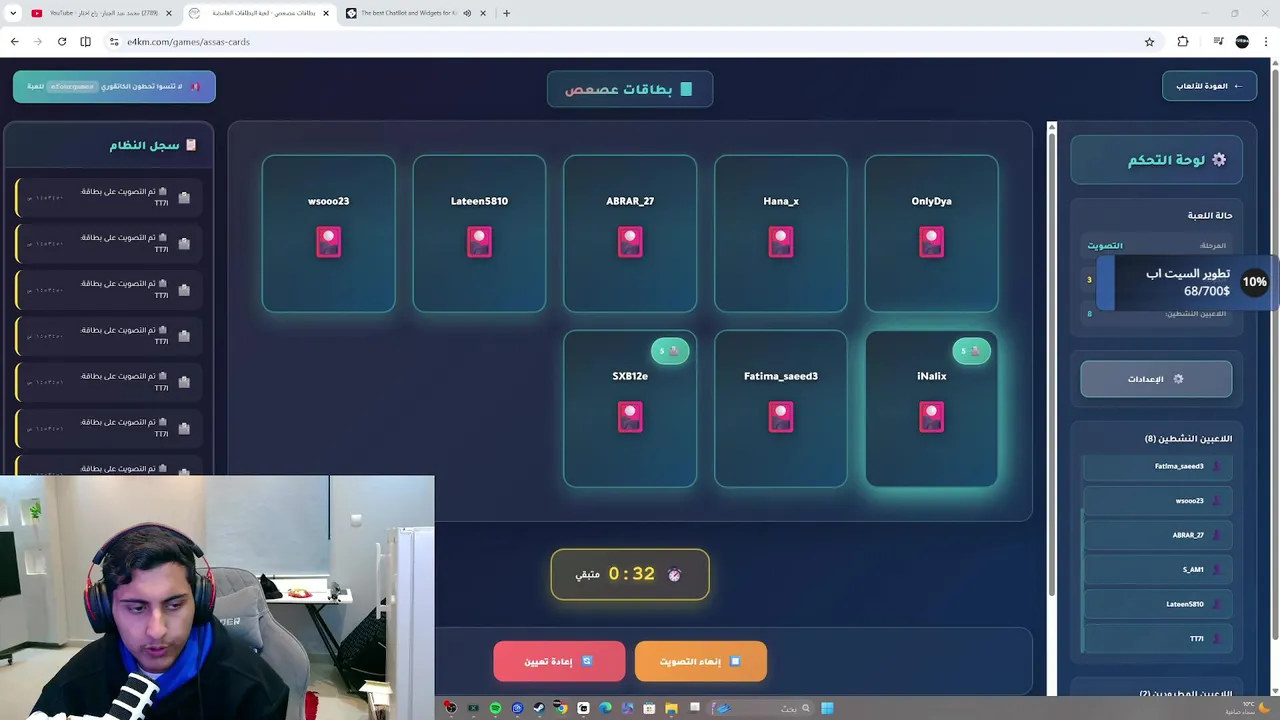The width and height of the screenshot is (1280, 720).
Task: Click the card icon under Hana_x
Action: pyautogui.click(x=781, y=242)
